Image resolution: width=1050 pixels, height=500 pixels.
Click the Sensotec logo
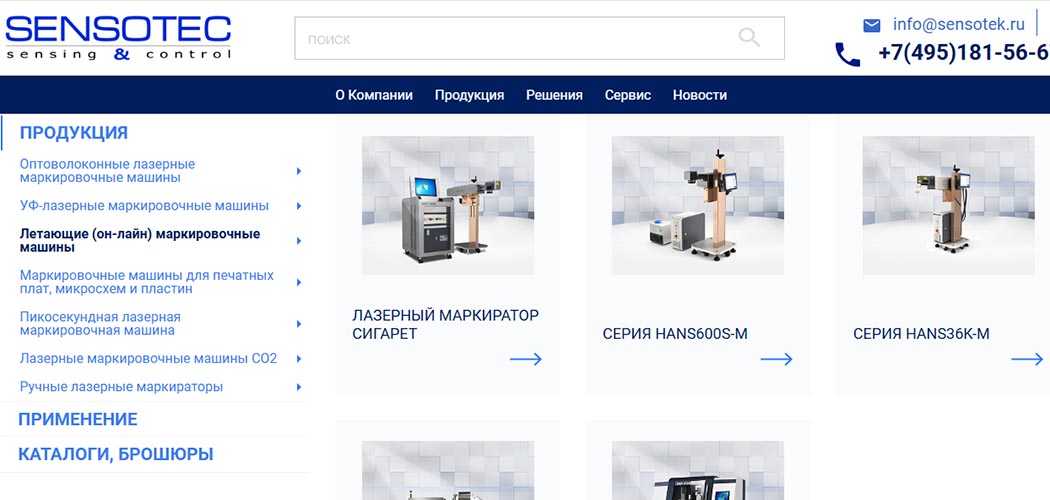point(118,38)
